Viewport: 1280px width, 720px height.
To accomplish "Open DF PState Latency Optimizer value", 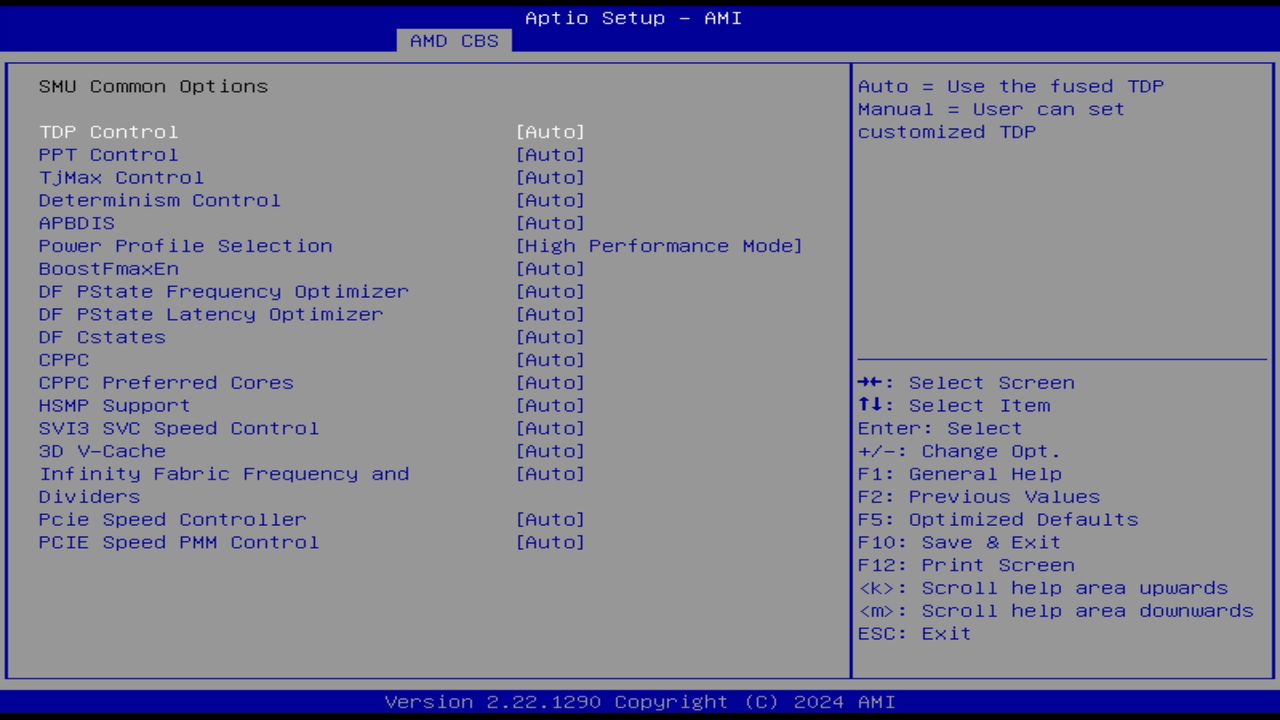I will click(550, 314).
